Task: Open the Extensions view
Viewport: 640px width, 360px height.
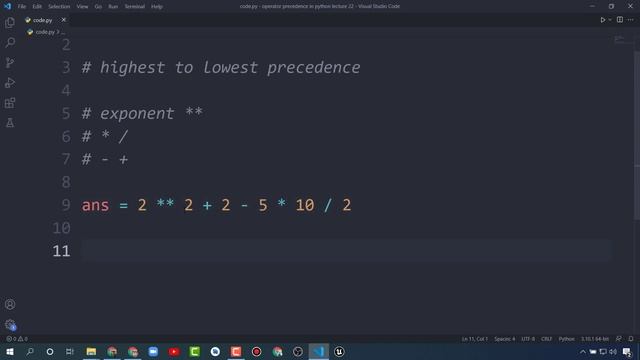Action: coord(10,102)
